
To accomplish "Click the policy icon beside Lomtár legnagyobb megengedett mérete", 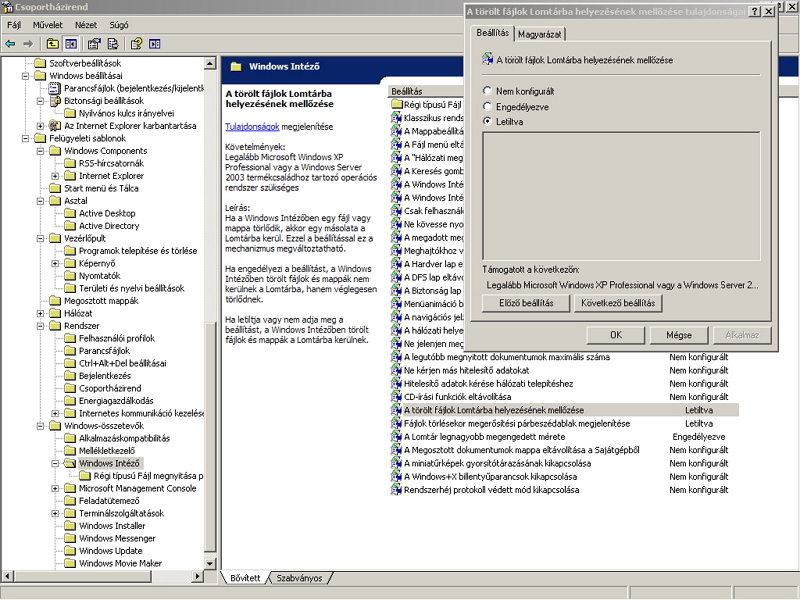I will (396, 437).
